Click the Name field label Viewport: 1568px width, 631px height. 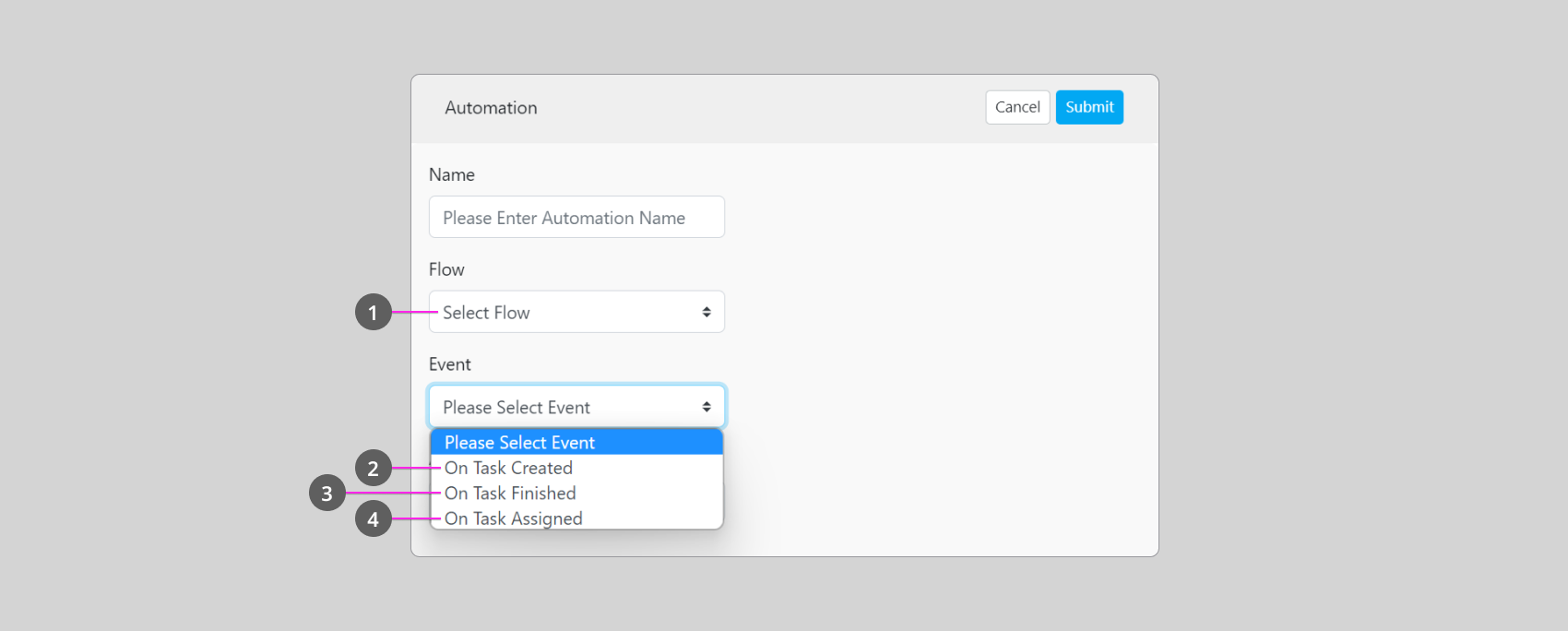(x=452, y=174)
